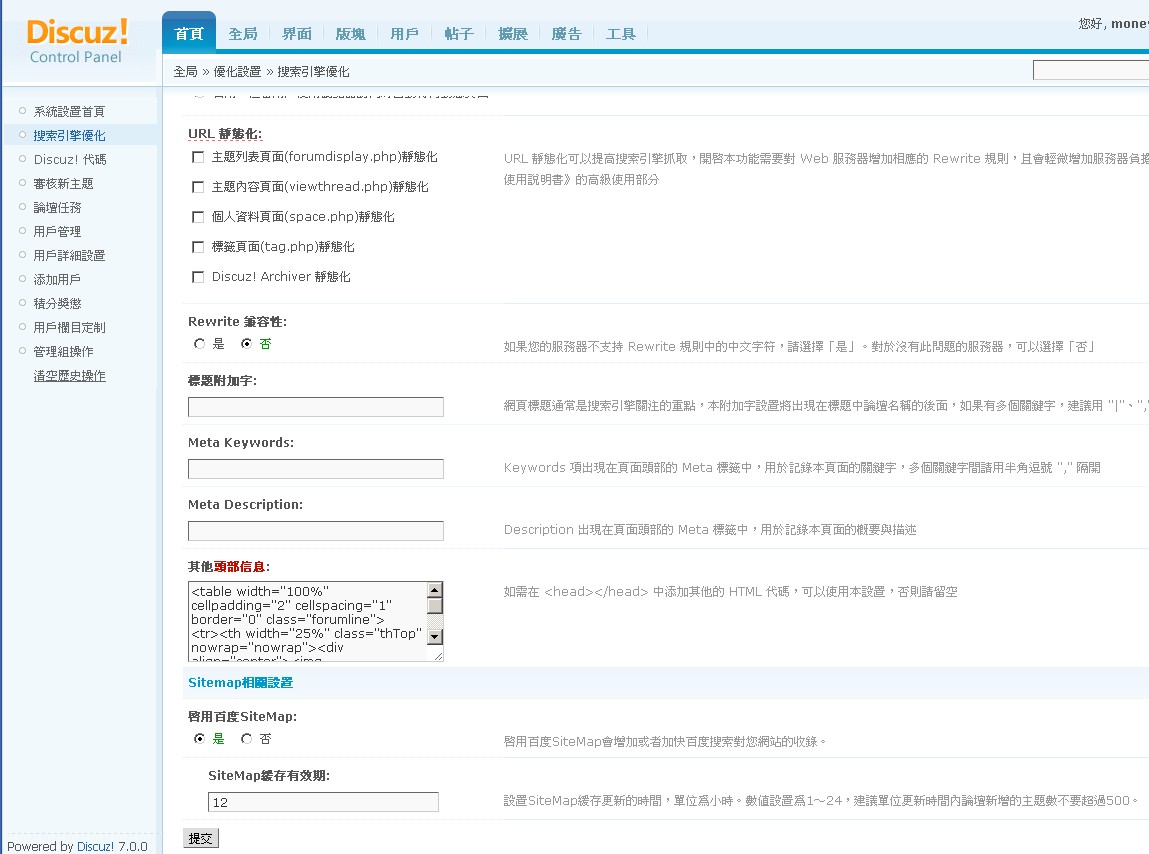Viewport: 1149px width, 854px height.
Task: Enable 主題列表頁面(forumdisplay.php)靜態化 checkbox
Action: tap(198, 157)
